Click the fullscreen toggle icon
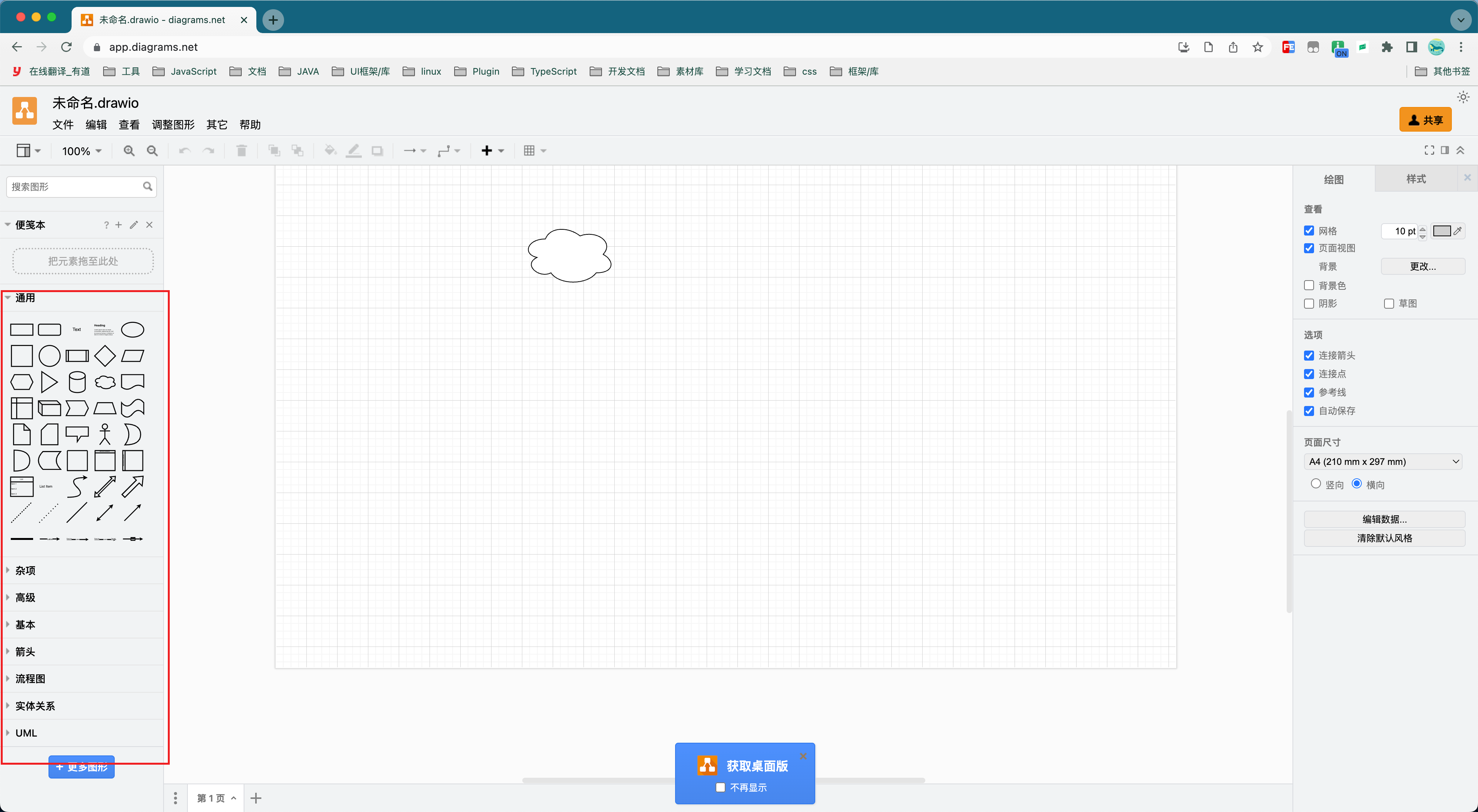 click(1429, 150)
